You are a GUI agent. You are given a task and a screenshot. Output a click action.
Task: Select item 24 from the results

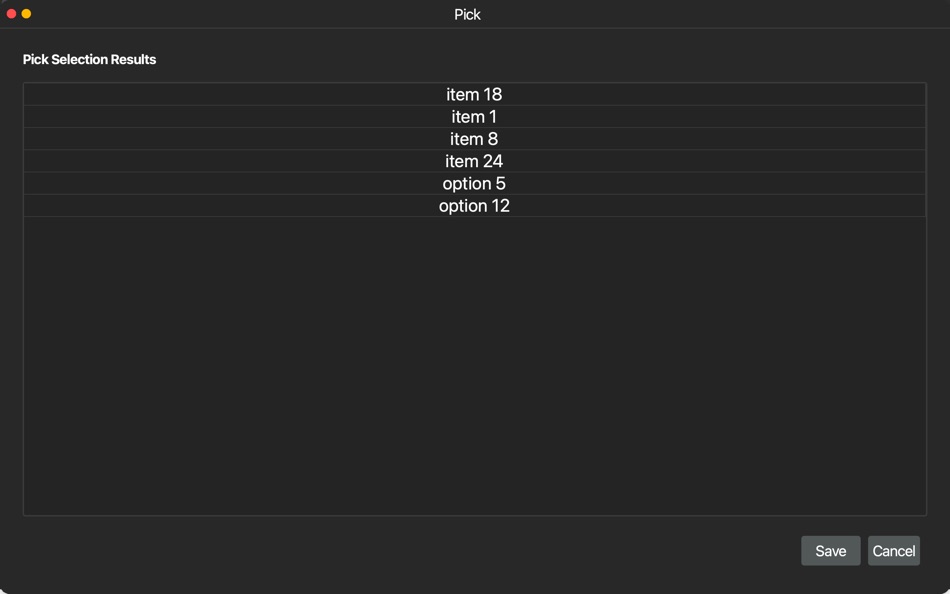click(x=475, y=160)
